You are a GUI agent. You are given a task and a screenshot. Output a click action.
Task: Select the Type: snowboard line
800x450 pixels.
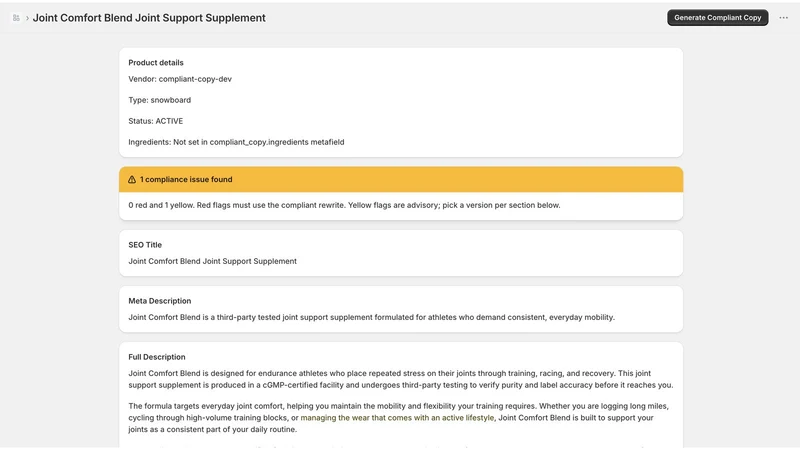(159, 100)
